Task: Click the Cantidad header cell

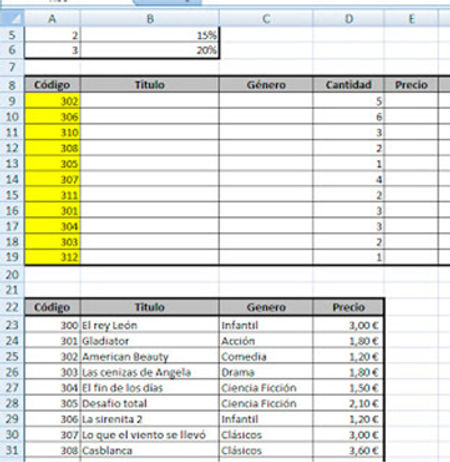Action: 348,85
